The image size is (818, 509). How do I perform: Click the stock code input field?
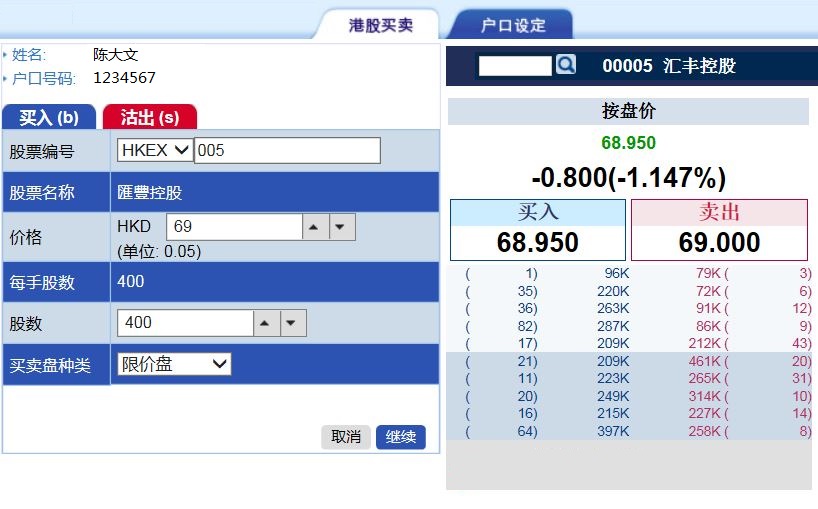tap(287, 150)
